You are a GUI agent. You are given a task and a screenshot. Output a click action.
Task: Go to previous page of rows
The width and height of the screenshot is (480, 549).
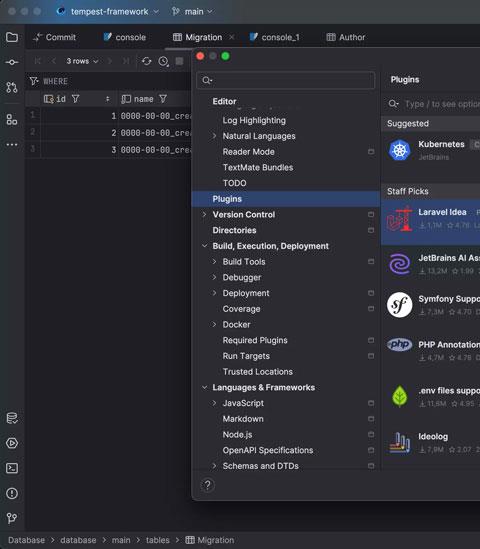[54, 61]
